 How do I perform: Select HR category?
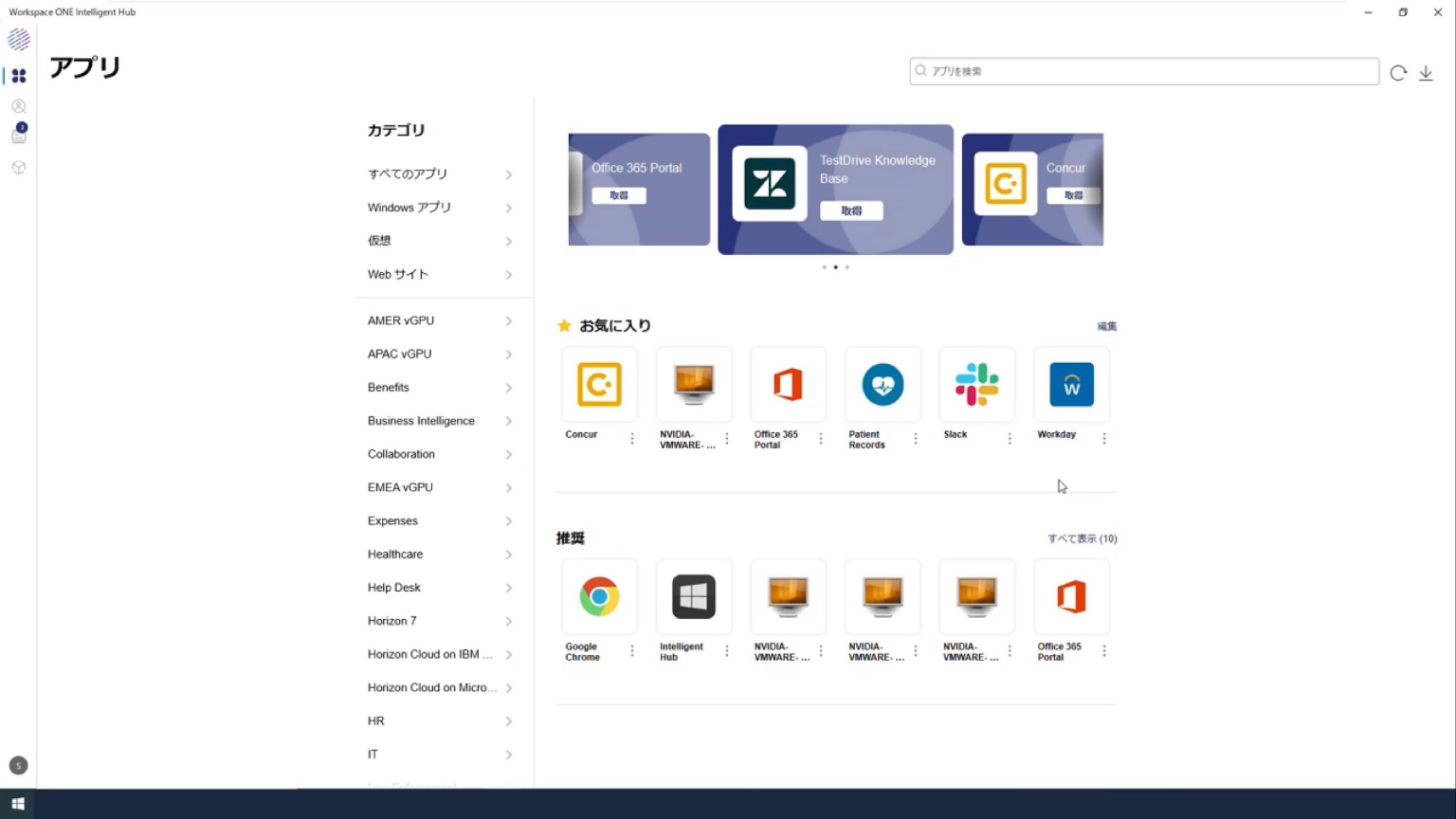(x=441, y=721)
